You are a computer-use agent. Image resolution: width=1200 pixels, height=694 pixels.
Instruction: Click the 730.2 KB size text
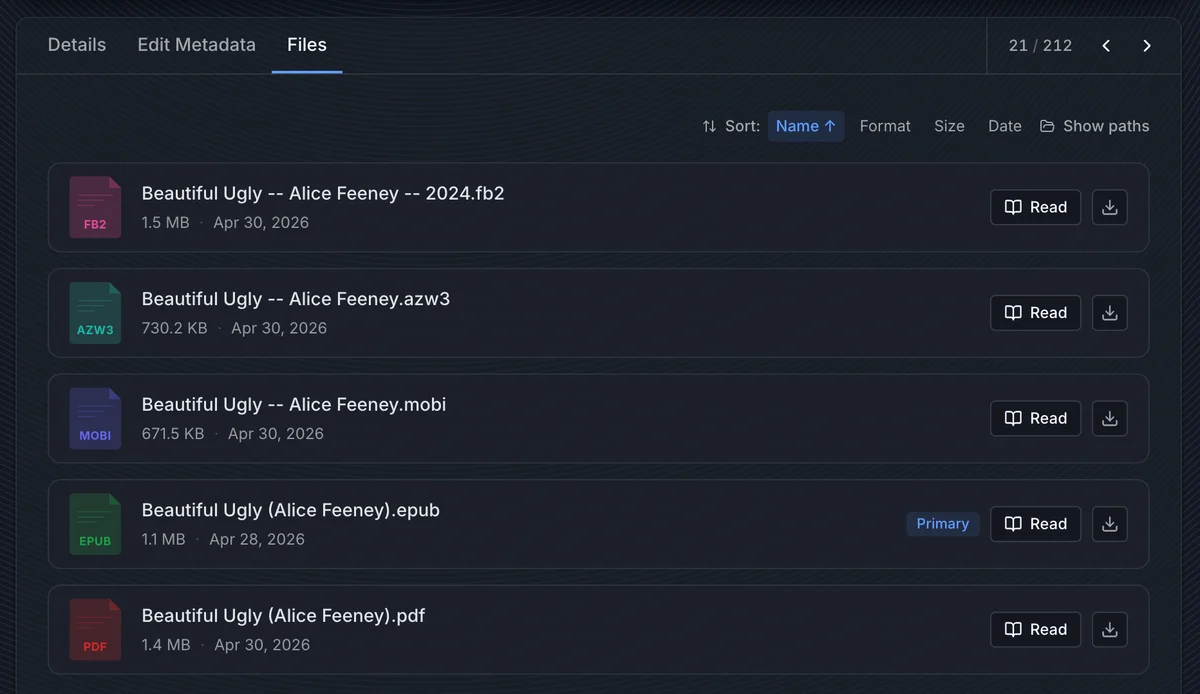click(x=174, y=328)
